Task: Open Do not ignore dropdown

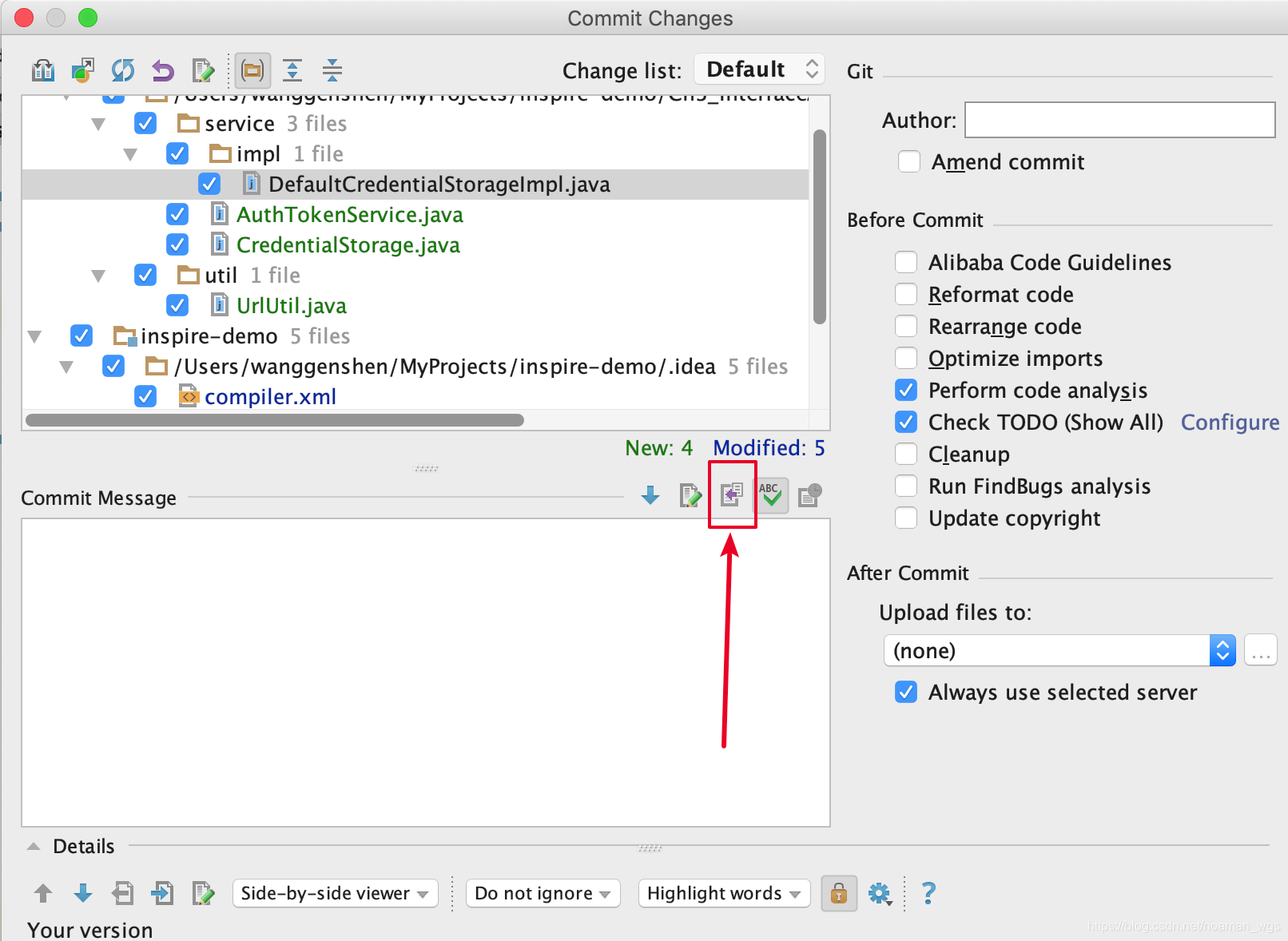Action: (543, 893)
